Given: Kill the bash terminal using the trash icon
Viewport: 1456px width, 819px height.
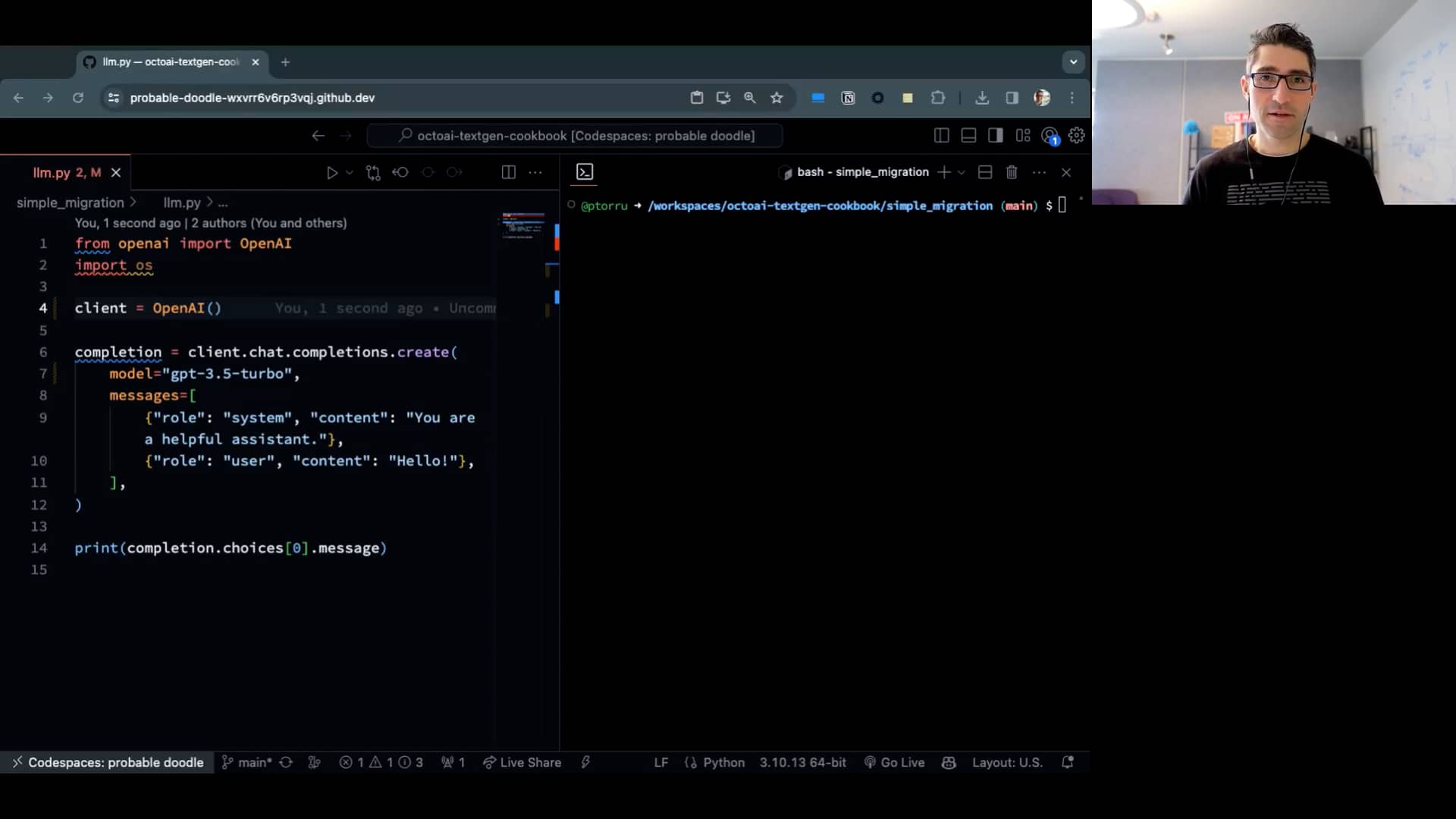Looking at the screenshot, I should coord(1012,172).
